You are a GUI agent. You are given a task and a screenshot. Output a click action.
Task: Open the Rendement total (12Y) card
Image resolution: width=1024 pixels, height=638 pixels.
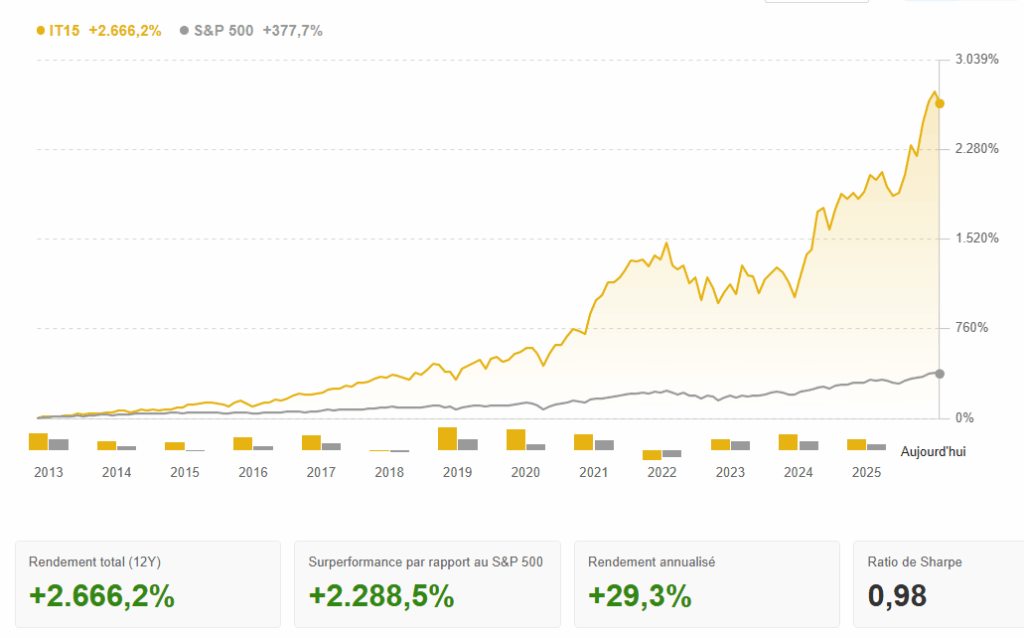coord(148,584)
